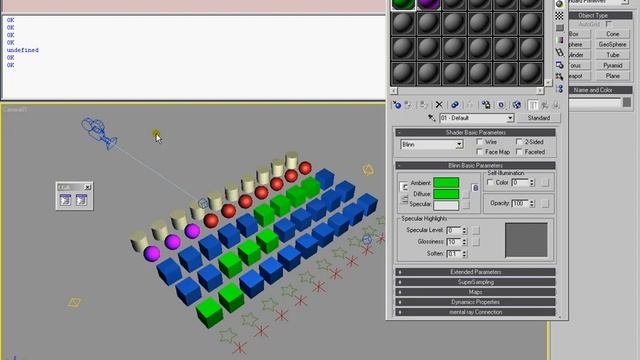Viewport: 640px width, 360px height.
Task: Click the Specular Level value field
Action: pos(454,230)
